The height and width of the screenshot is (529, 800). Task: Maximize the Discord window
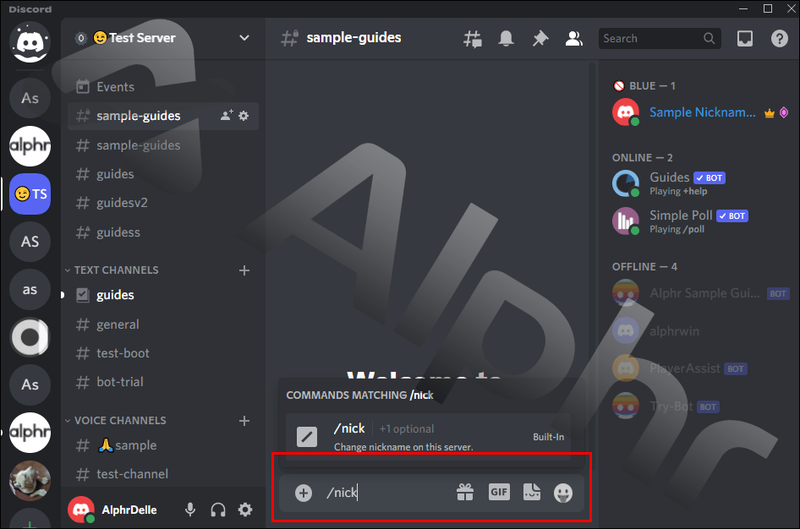(x=767, y=9)
